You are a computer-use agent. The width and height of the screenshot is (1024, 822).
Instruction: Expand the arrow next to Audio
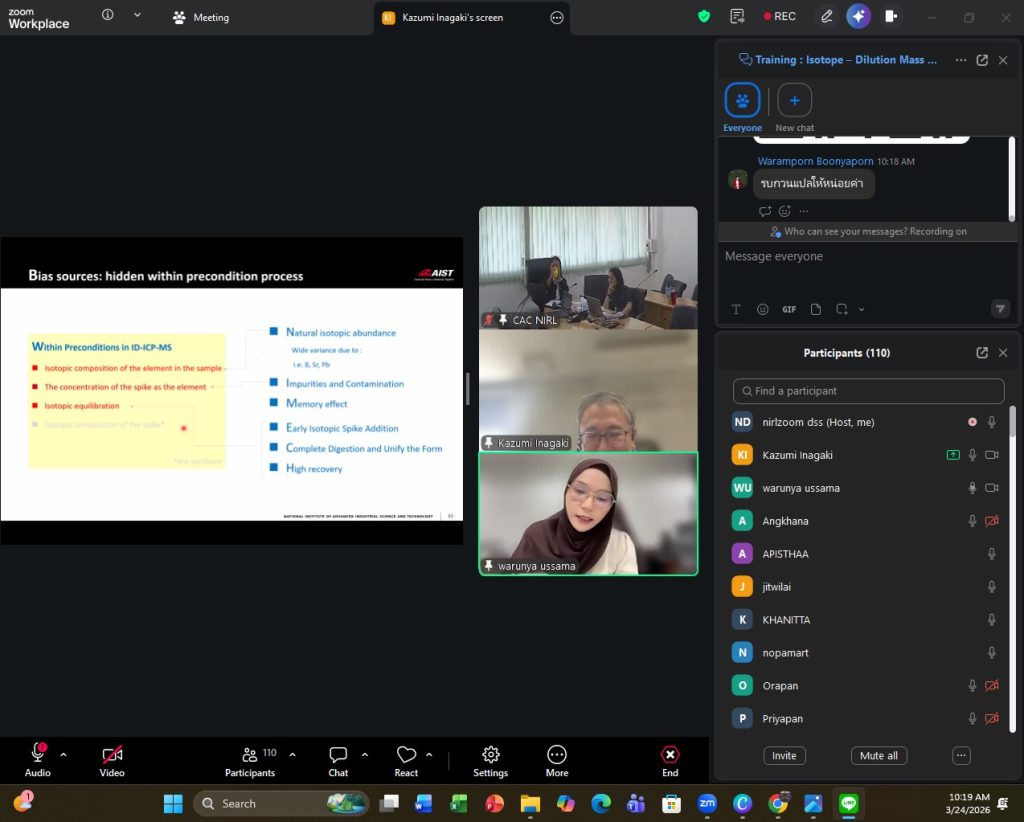click(x=64, y=755)
